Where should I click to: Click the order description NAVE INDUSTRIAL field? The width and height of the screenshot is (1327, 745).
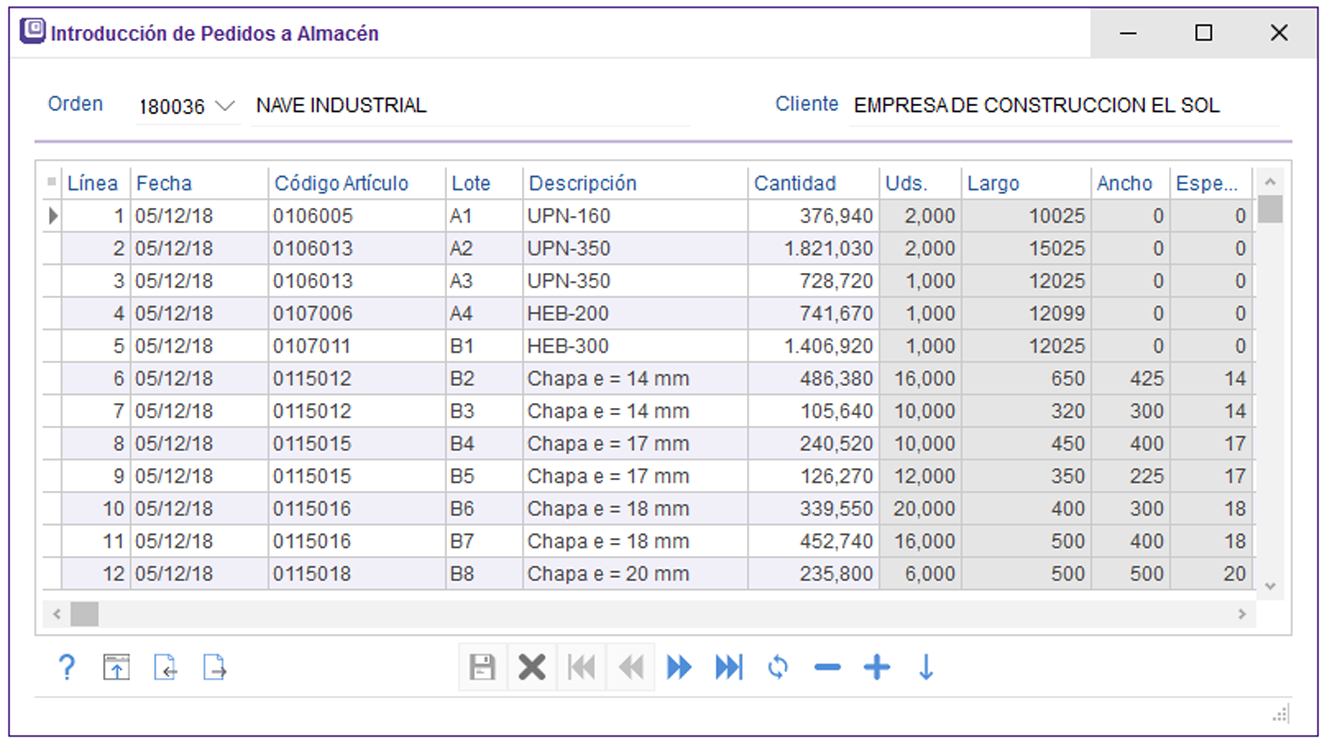(x=470, y=106)
